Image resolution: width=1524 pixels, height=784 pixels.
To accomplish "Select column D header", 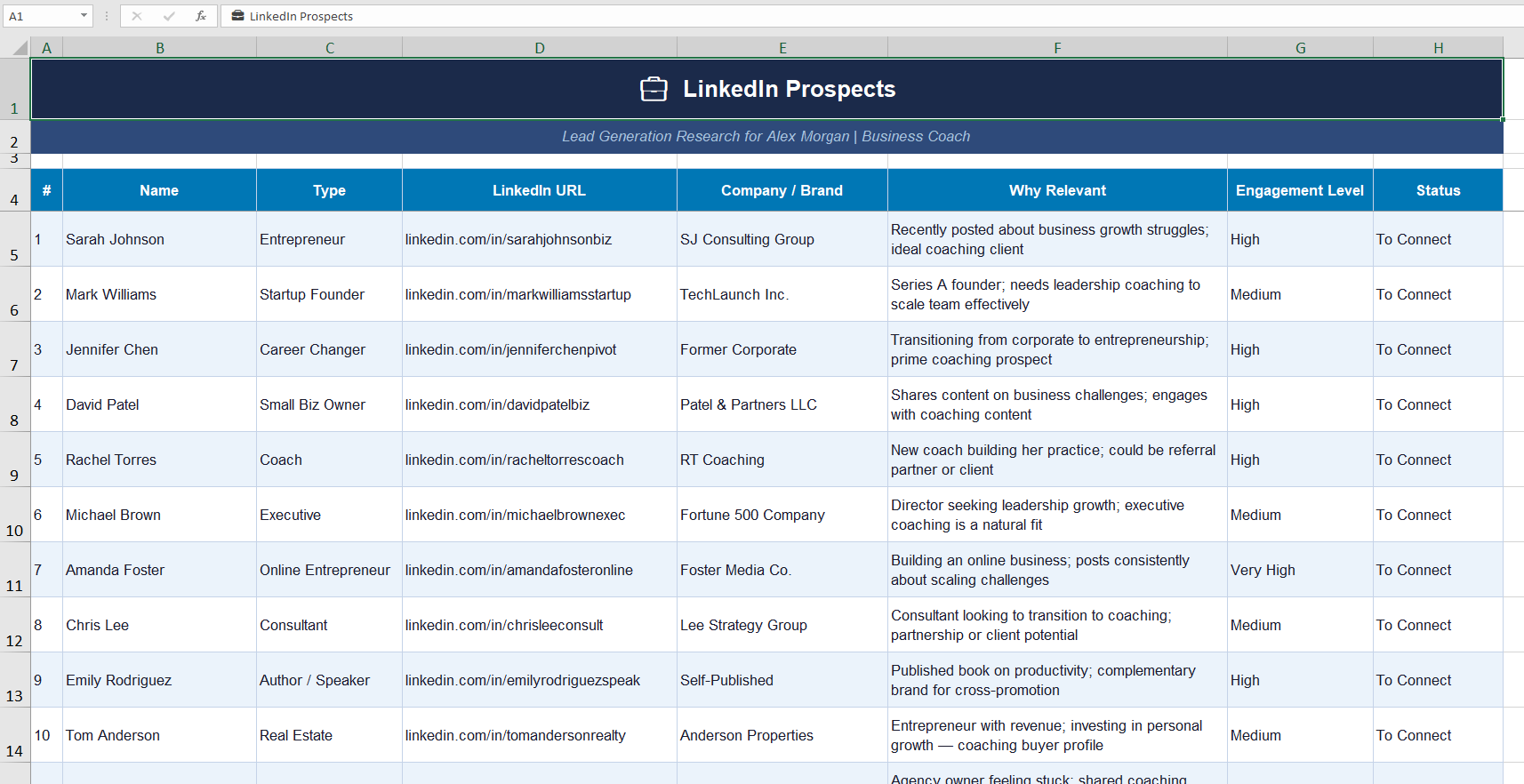I will pyautogui.click(x=540, y=48).
